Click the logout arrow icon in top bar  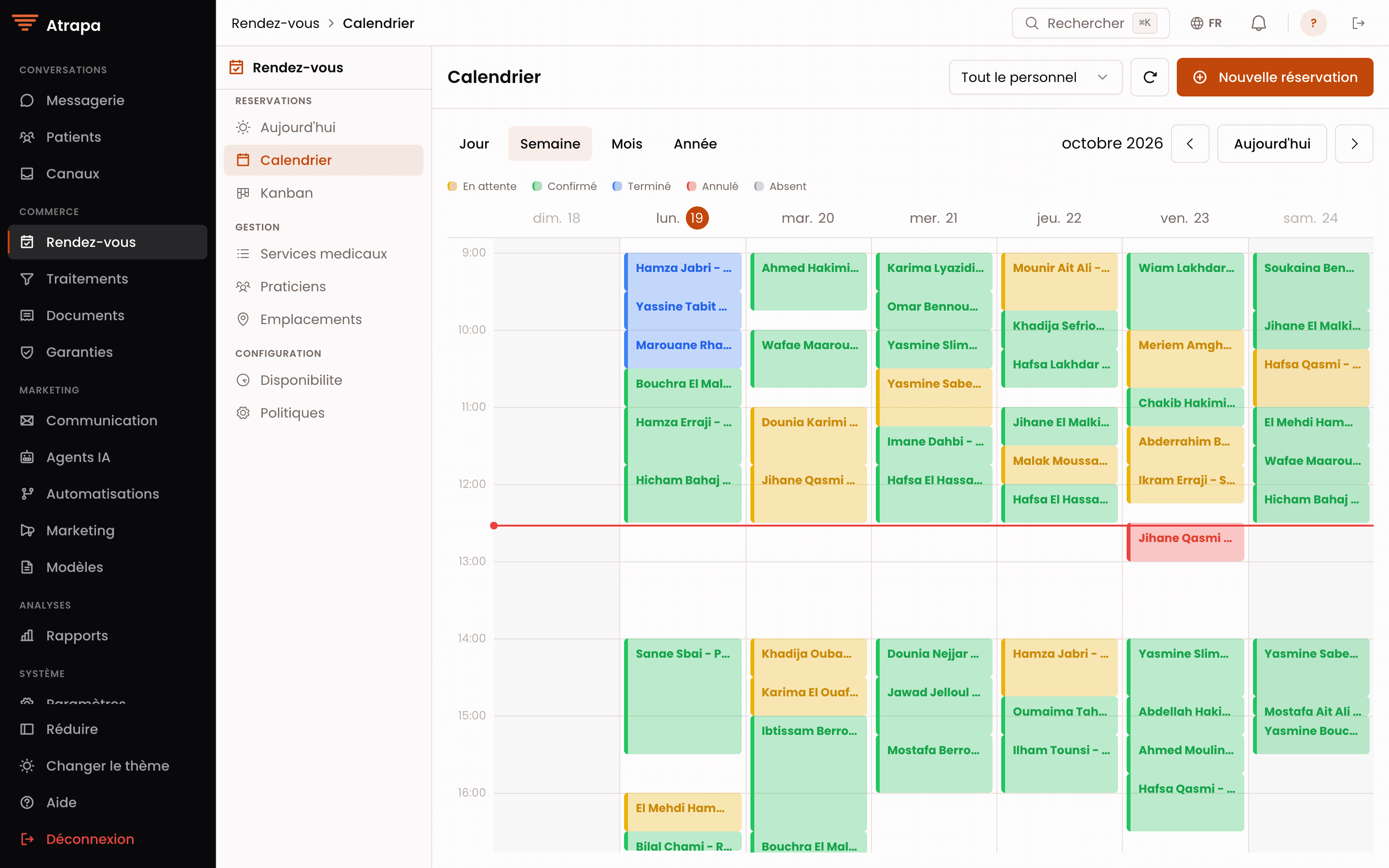pos(1358,23)
